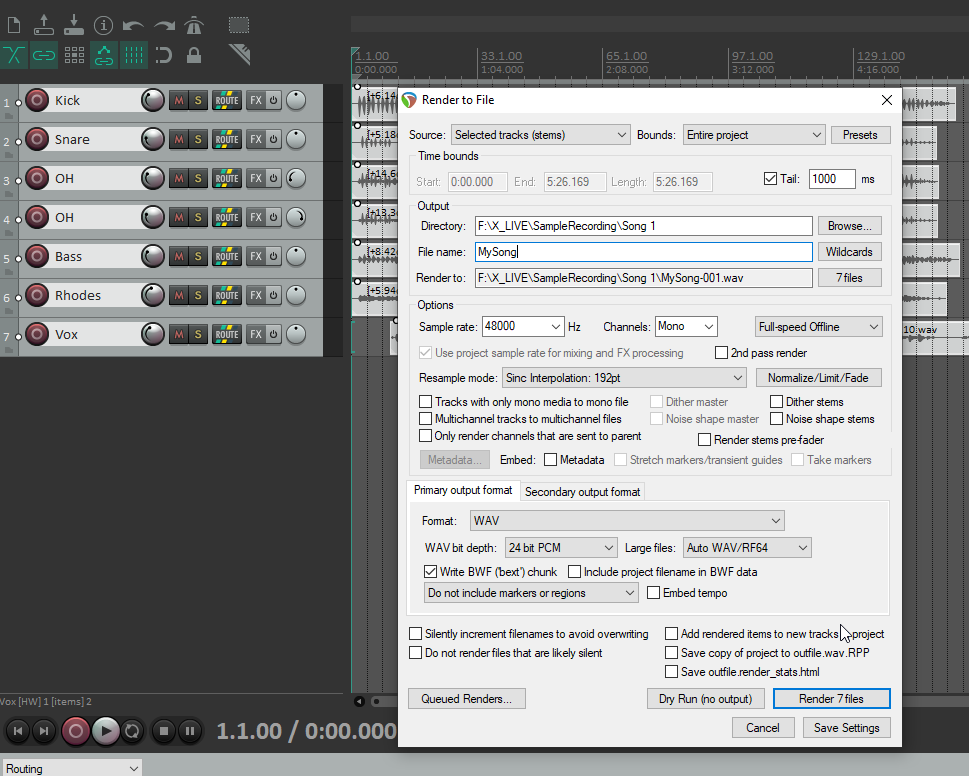
Task: Enable 2nd pass render checkbox
Action: click(x=721, y=353)
